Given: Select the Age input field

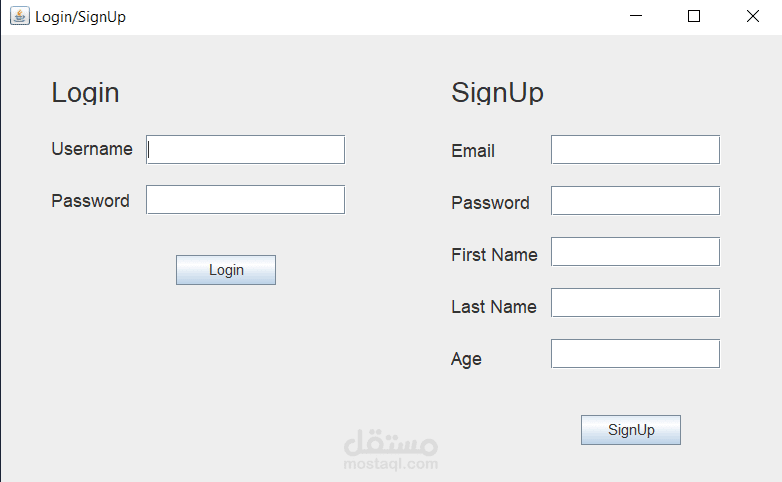Looking at the screenshot, I should (635, 354).
